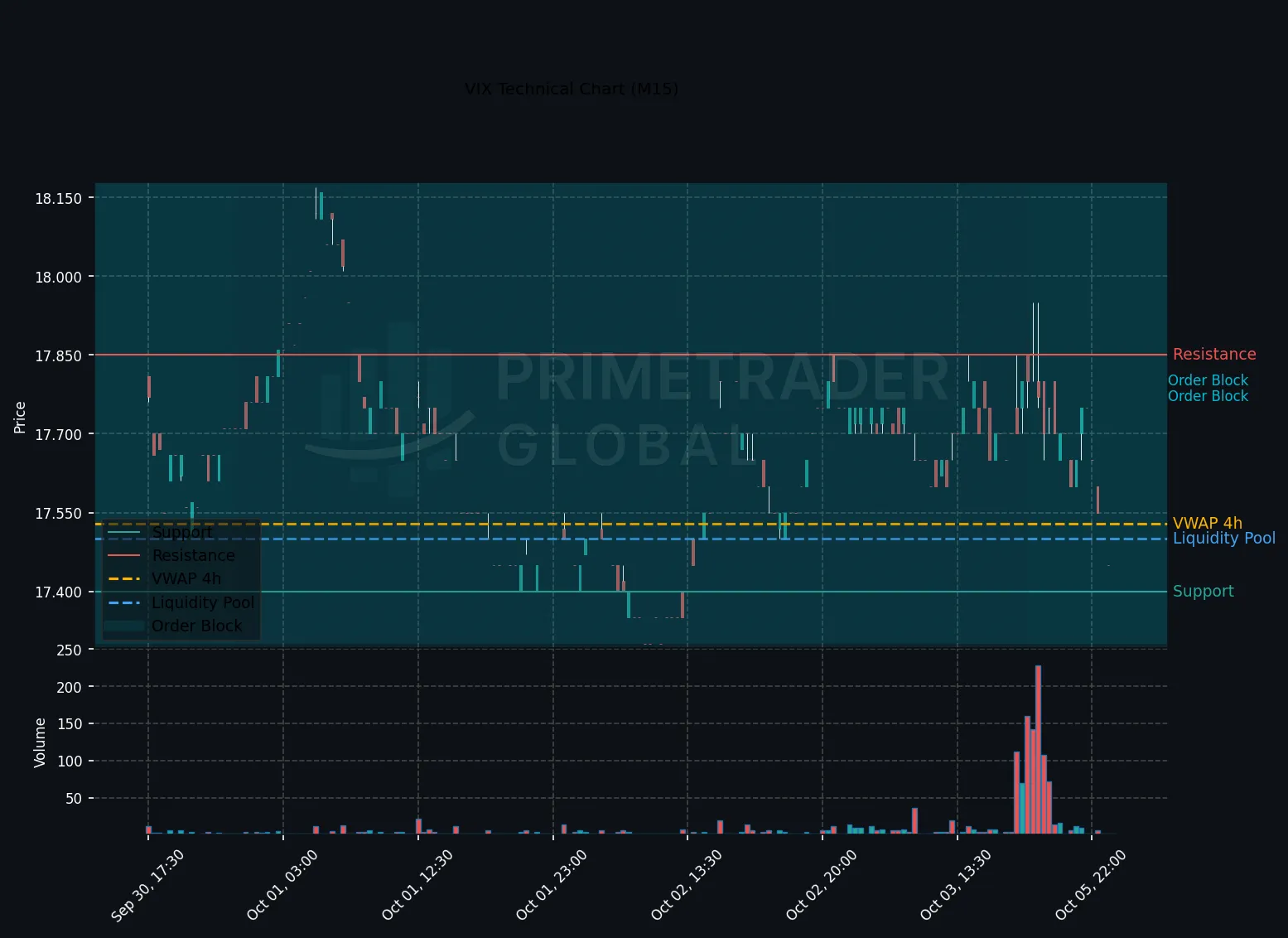Select the Oct 01, 23:00 time label

pos(552,885)
